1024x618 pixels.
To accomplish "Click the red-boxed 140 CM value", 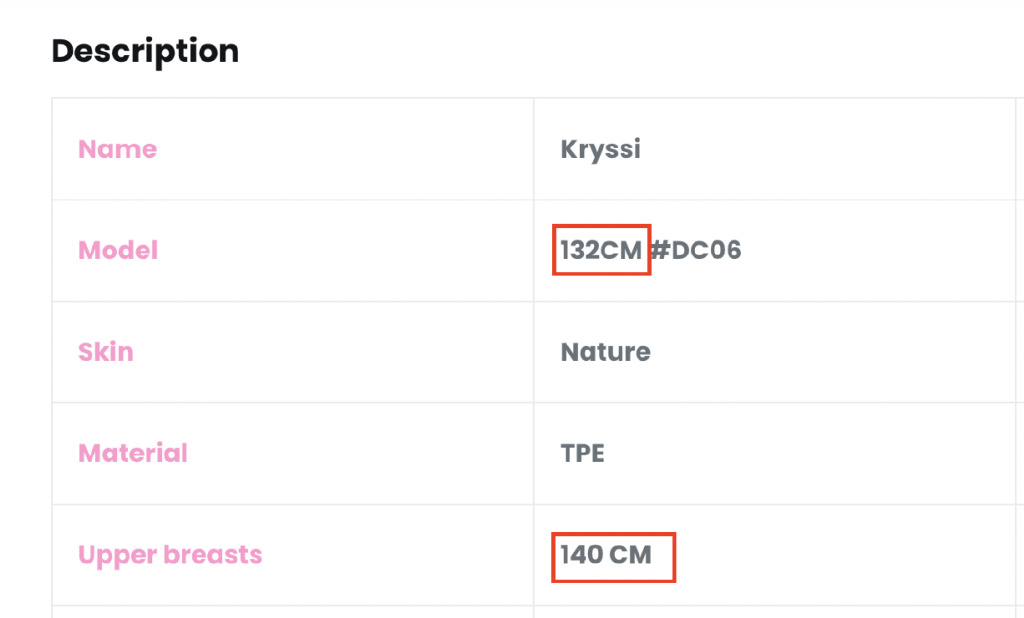I will click(x=606, y=554).
